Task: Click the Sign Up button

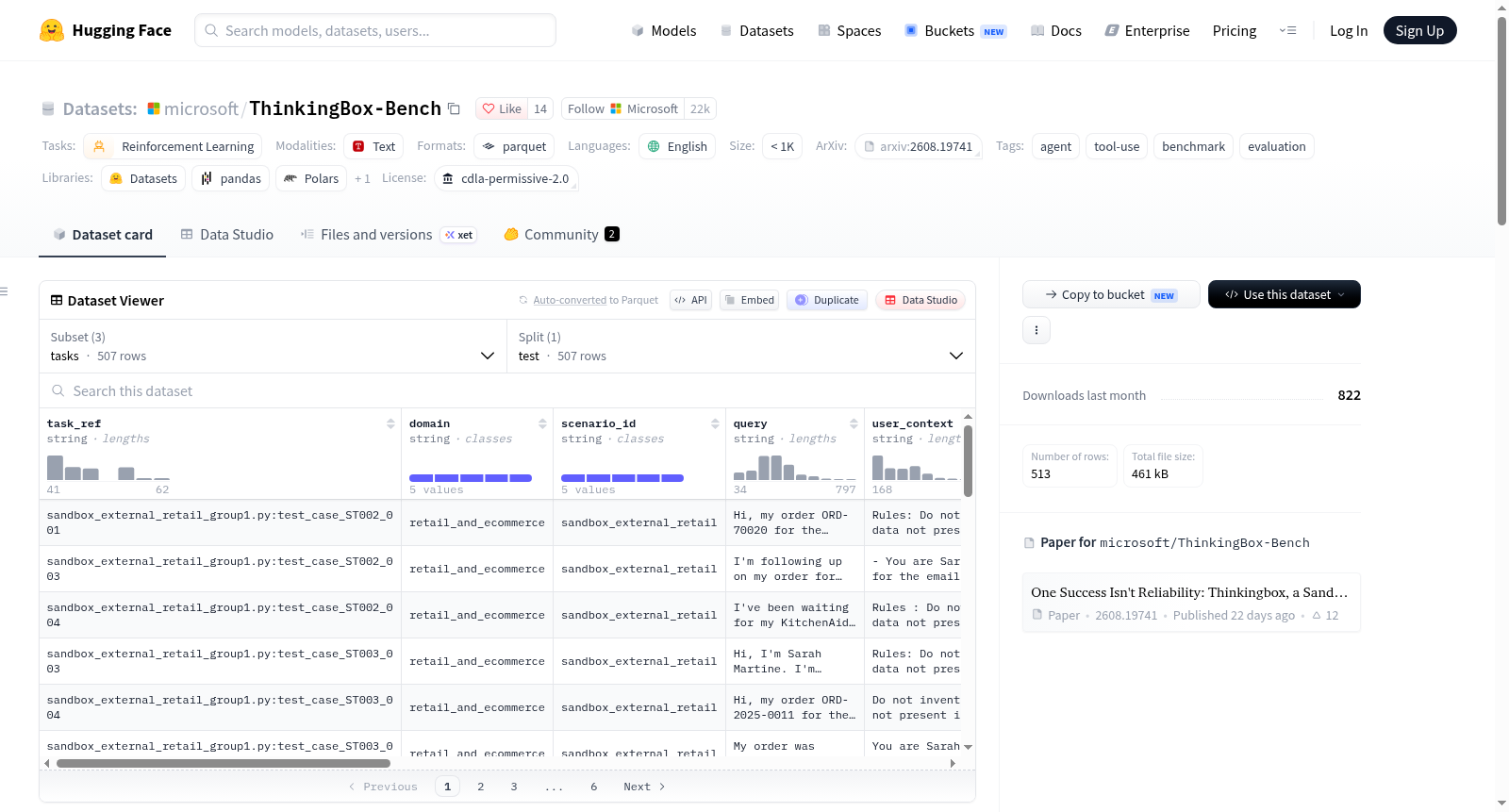Action: pyautogui.click(x=1420, y=30)
